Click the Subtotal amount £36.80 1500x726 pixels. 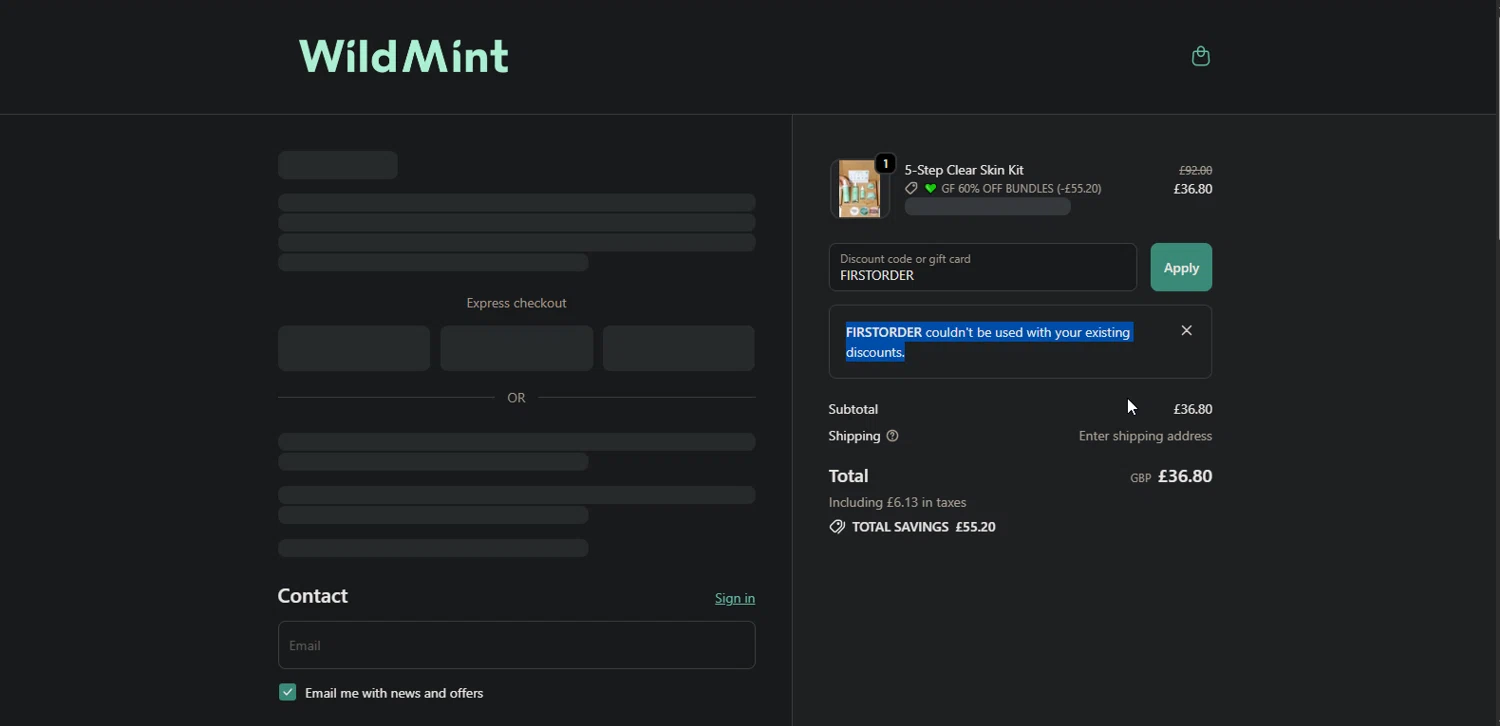coord(1192,409)
